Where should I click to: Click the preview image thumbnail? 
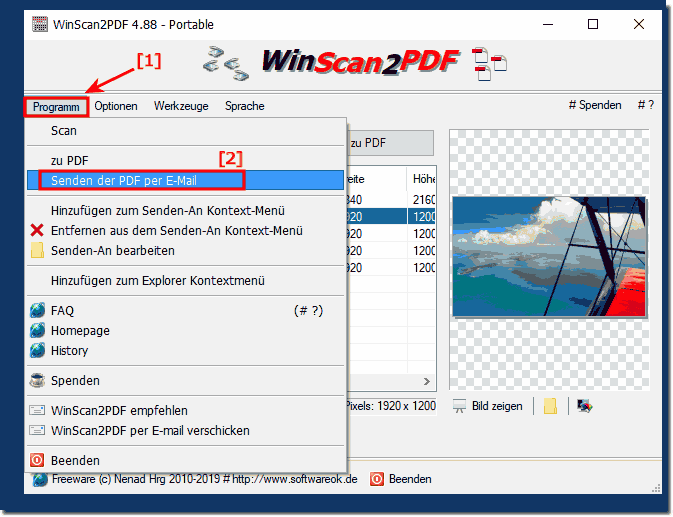[549, 257]
